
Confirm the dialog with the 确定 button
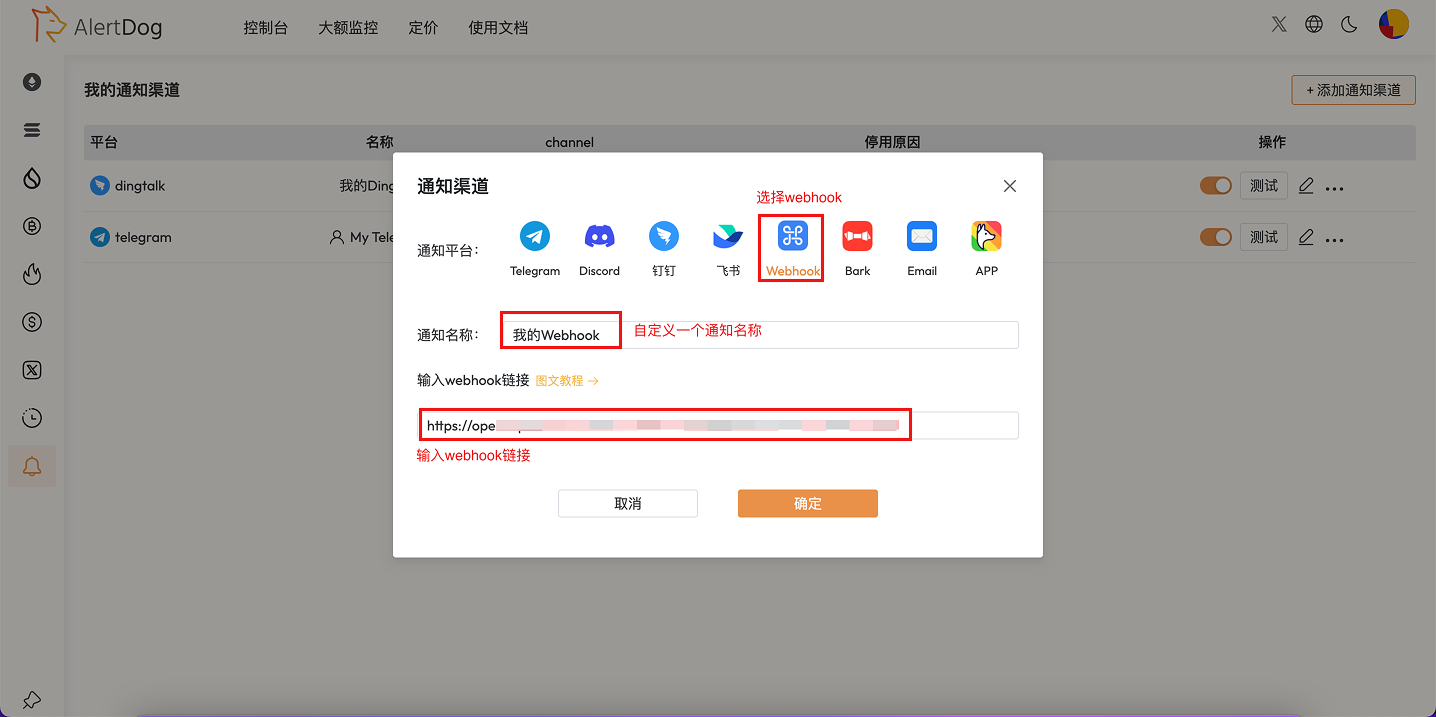pyautogui.click(x=807, y=503)
